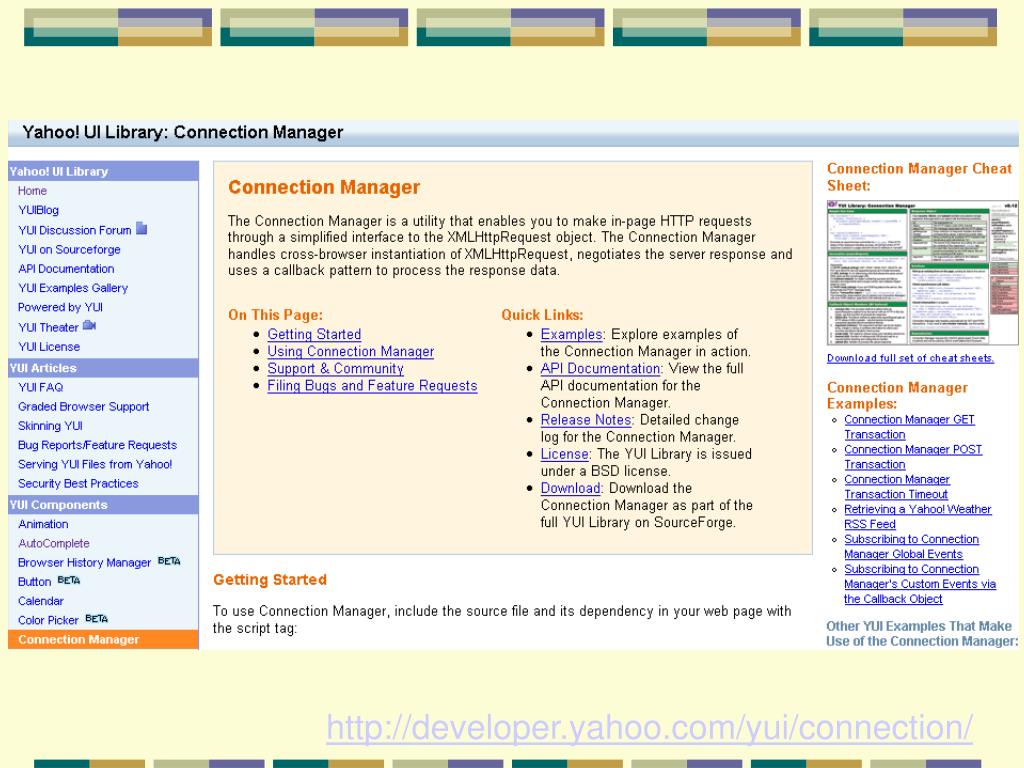Viewport: 1024px width, 768px height.
Task: Select the highlighted Connection Manager item
Action: coord(103,639)
